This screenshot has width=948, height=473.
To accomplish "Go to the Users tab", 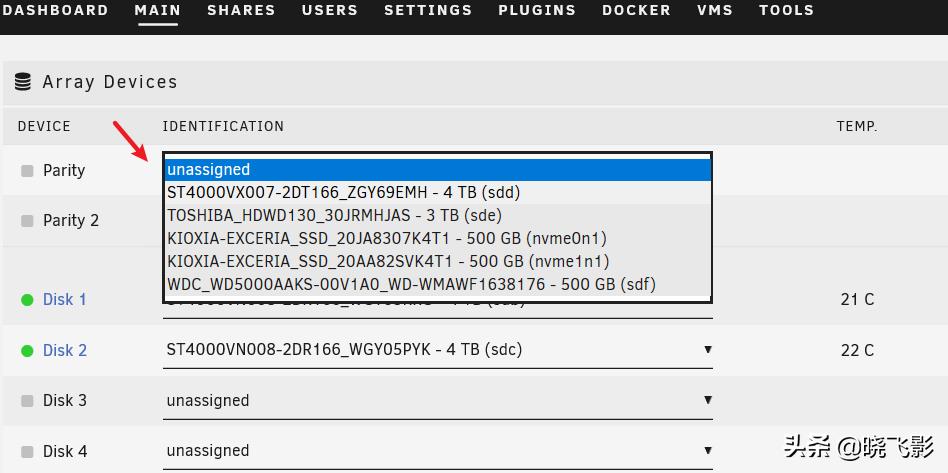I will click(330, 10).
